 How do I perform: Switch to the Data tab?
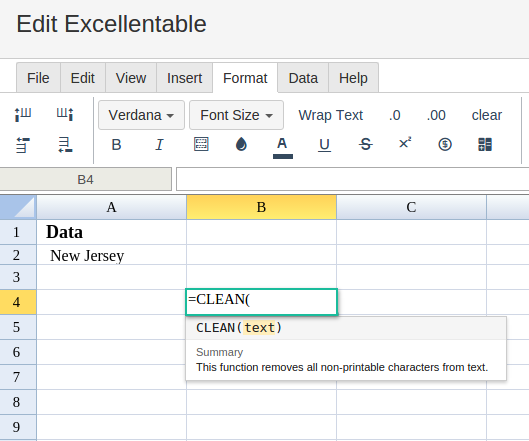[x=303, y=78]
